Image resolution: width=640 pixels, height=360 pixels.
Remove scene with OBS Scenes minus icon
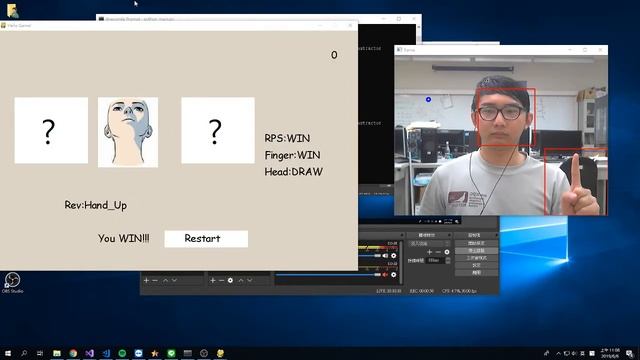coord(155,280)
